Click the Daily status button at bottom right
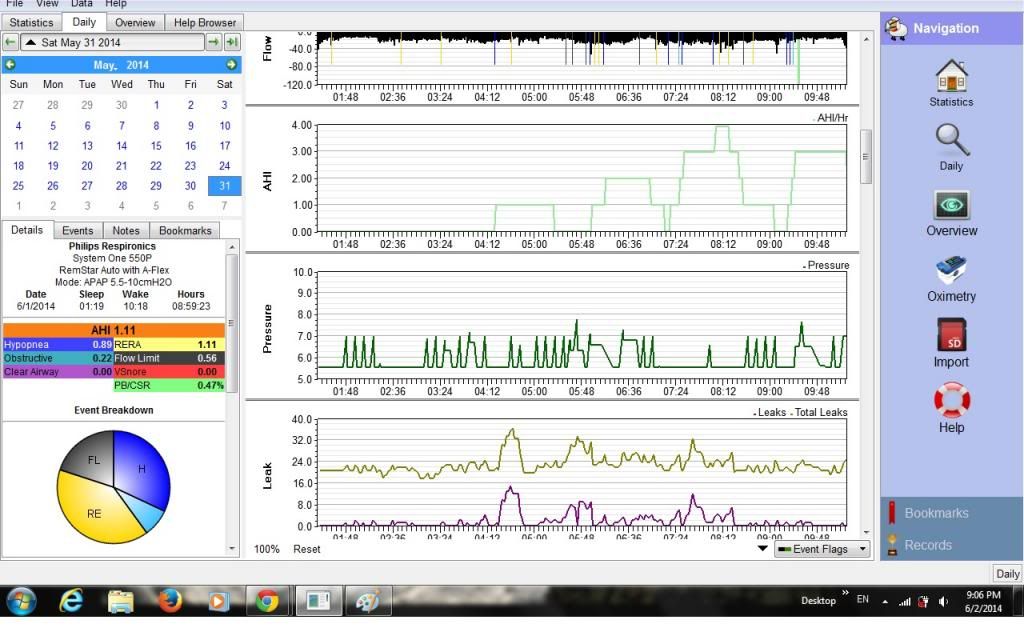1024x640 pixels. (1007, 573)
